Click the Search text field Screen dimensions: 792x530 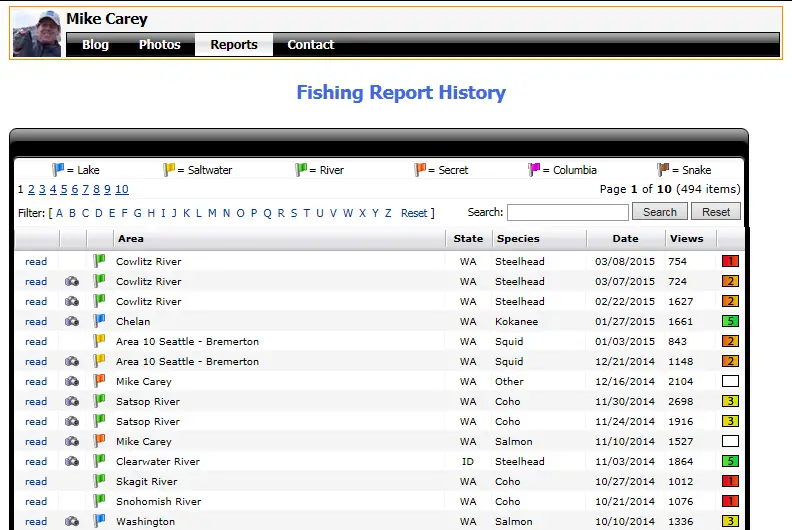click(567, 212)
